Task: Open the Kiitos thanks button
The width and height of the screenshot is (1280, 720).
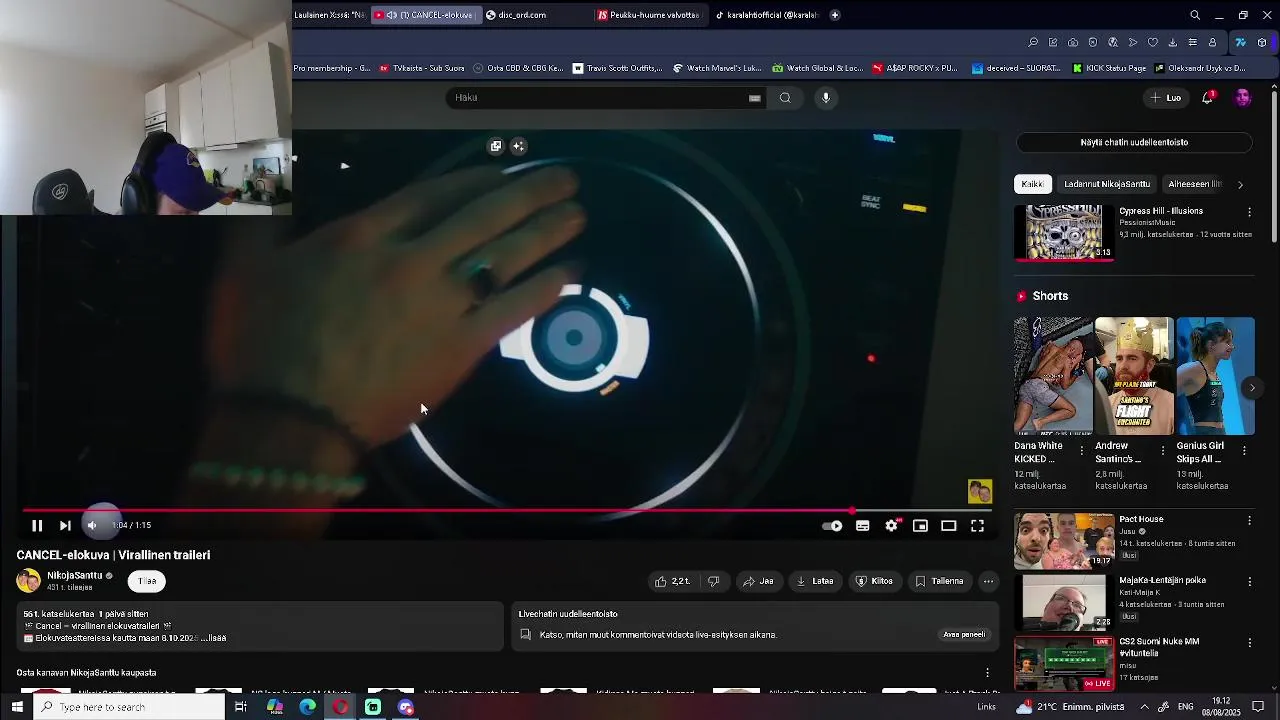Action: pyautogui.click(x=874, y=581)
